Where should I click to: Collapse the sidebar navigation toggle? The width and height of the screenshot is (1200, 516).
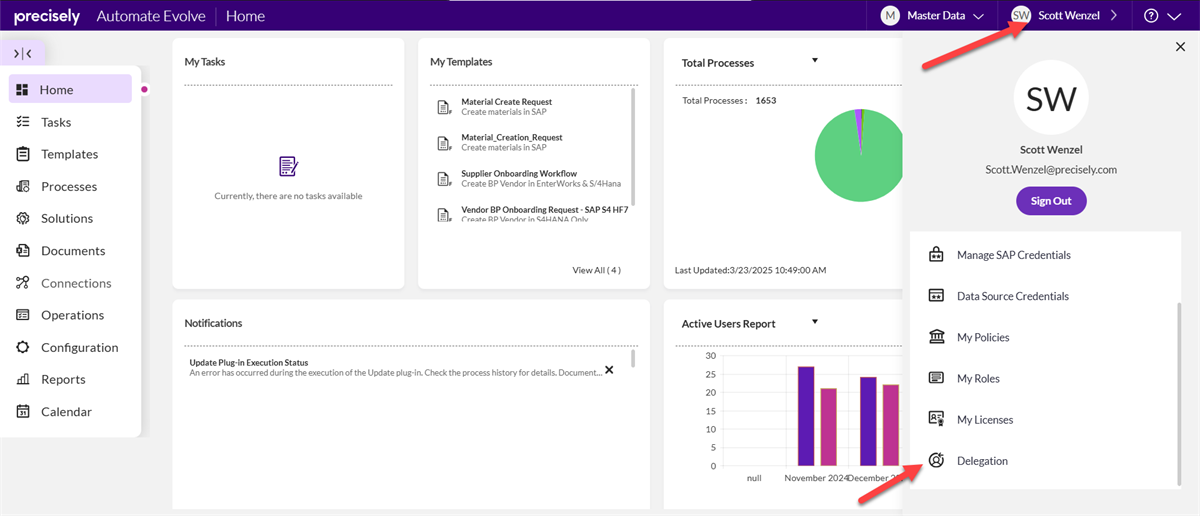point(23,53)
